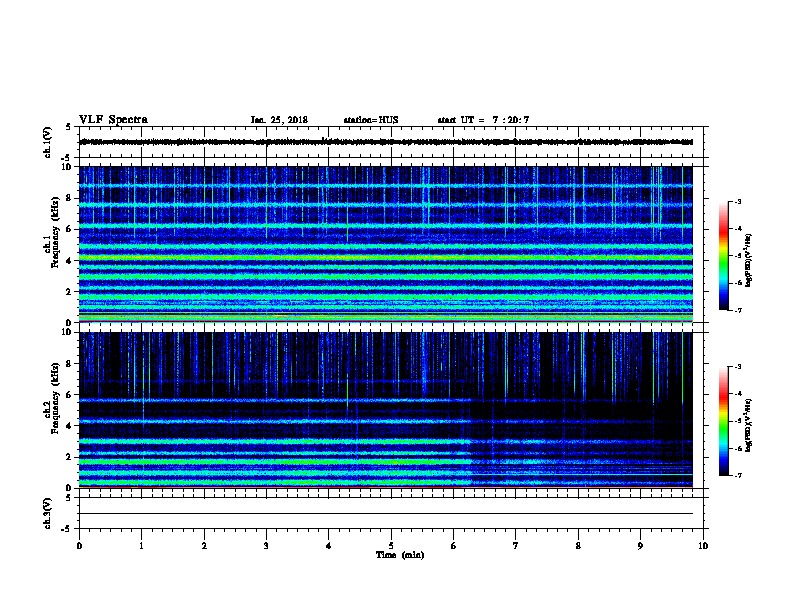The image size is (792, 612).
Task: Click the time-axis tick label "0"
Action: pos(79,546)
